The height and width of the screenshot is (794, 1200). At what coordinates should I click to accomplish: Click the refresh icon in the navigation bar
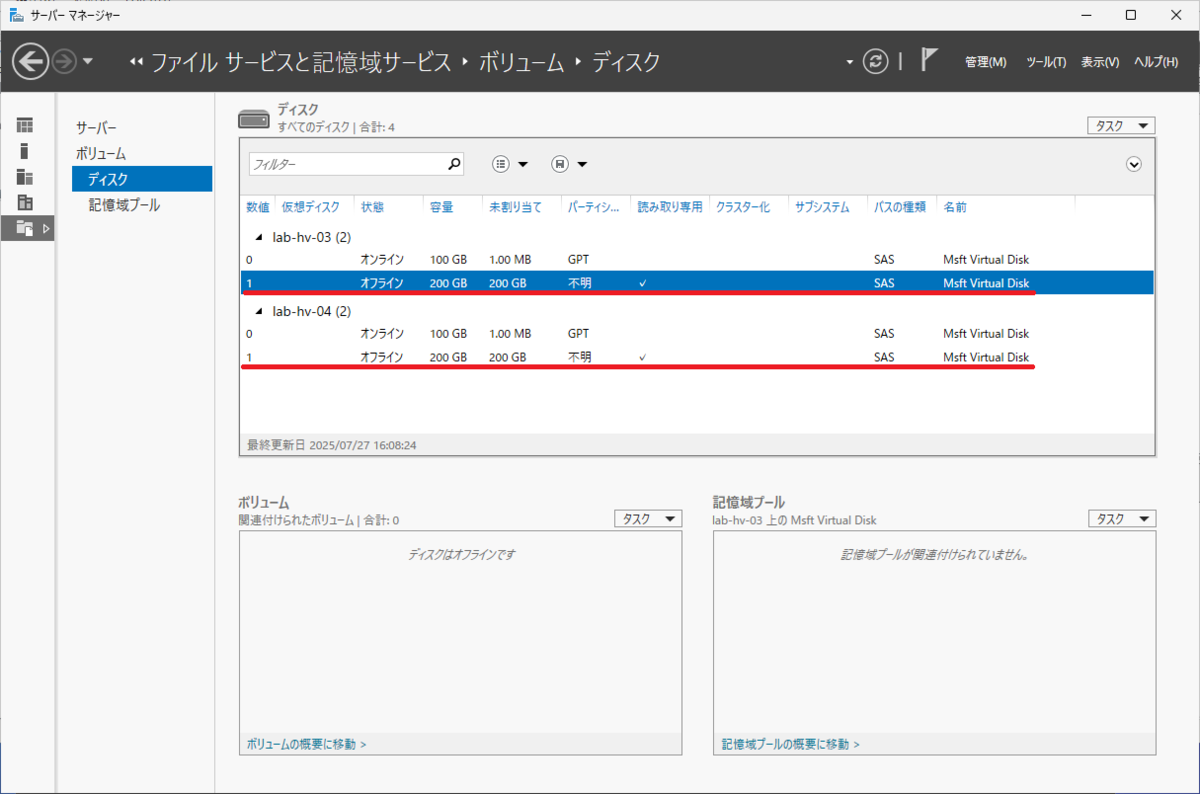click(x=876, y=61)
